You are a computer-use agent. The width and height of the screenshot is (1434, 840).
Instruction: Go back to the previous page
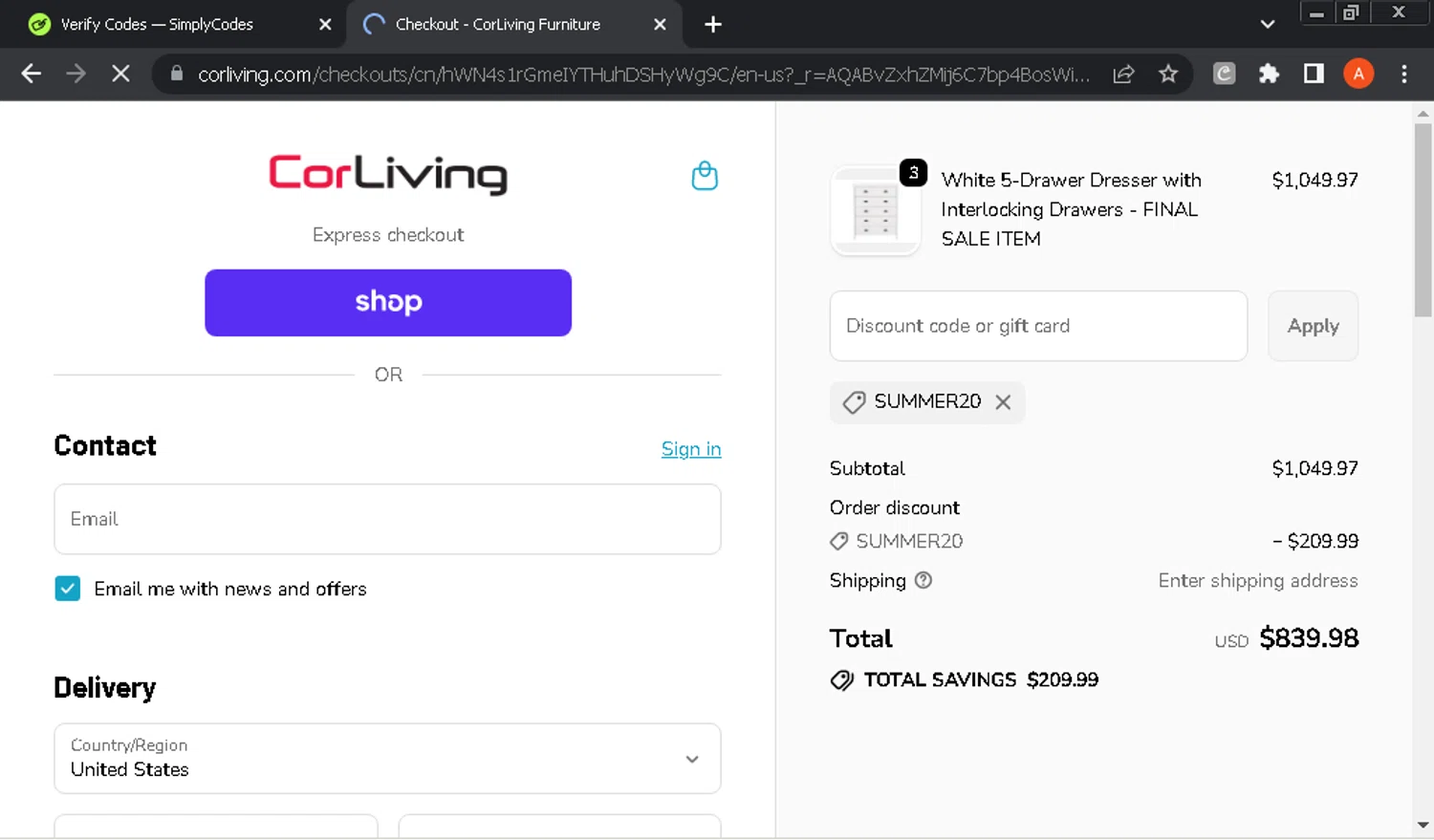click(32, 74)
